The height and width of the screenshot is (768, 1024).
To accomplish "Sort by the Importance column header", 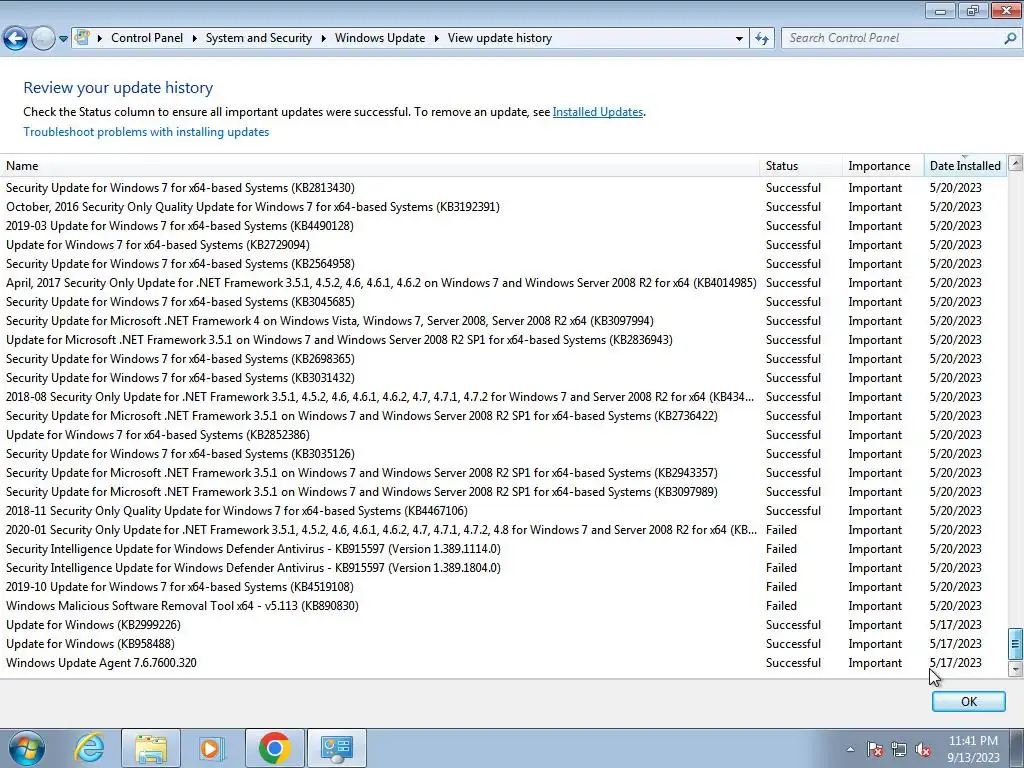I will click(884, 166).
